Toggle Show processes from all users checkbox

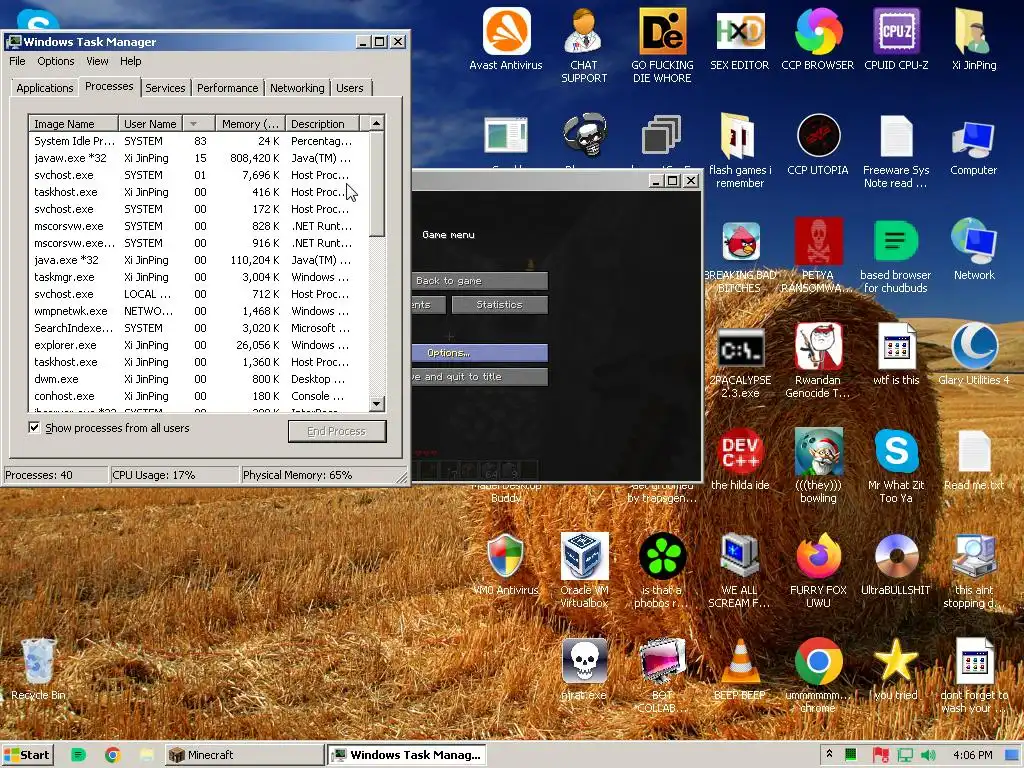tap(34, 428)
